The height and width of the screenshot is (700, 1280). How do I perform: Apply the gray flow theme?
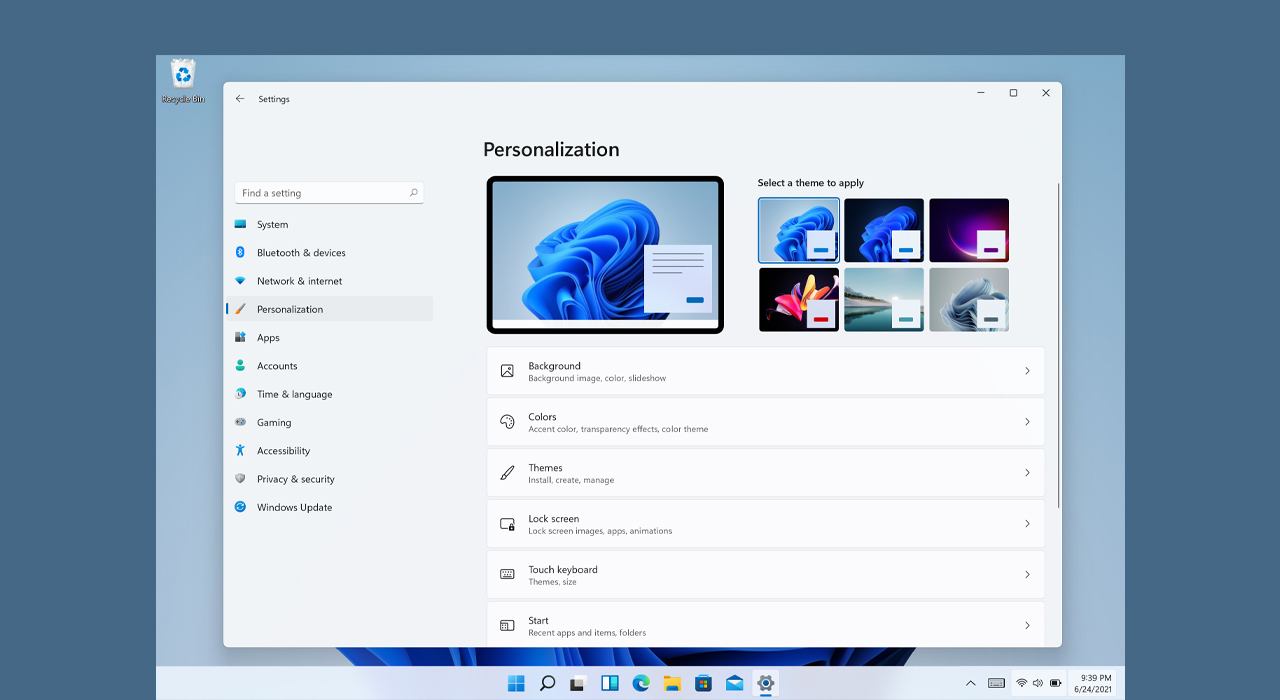969,299
